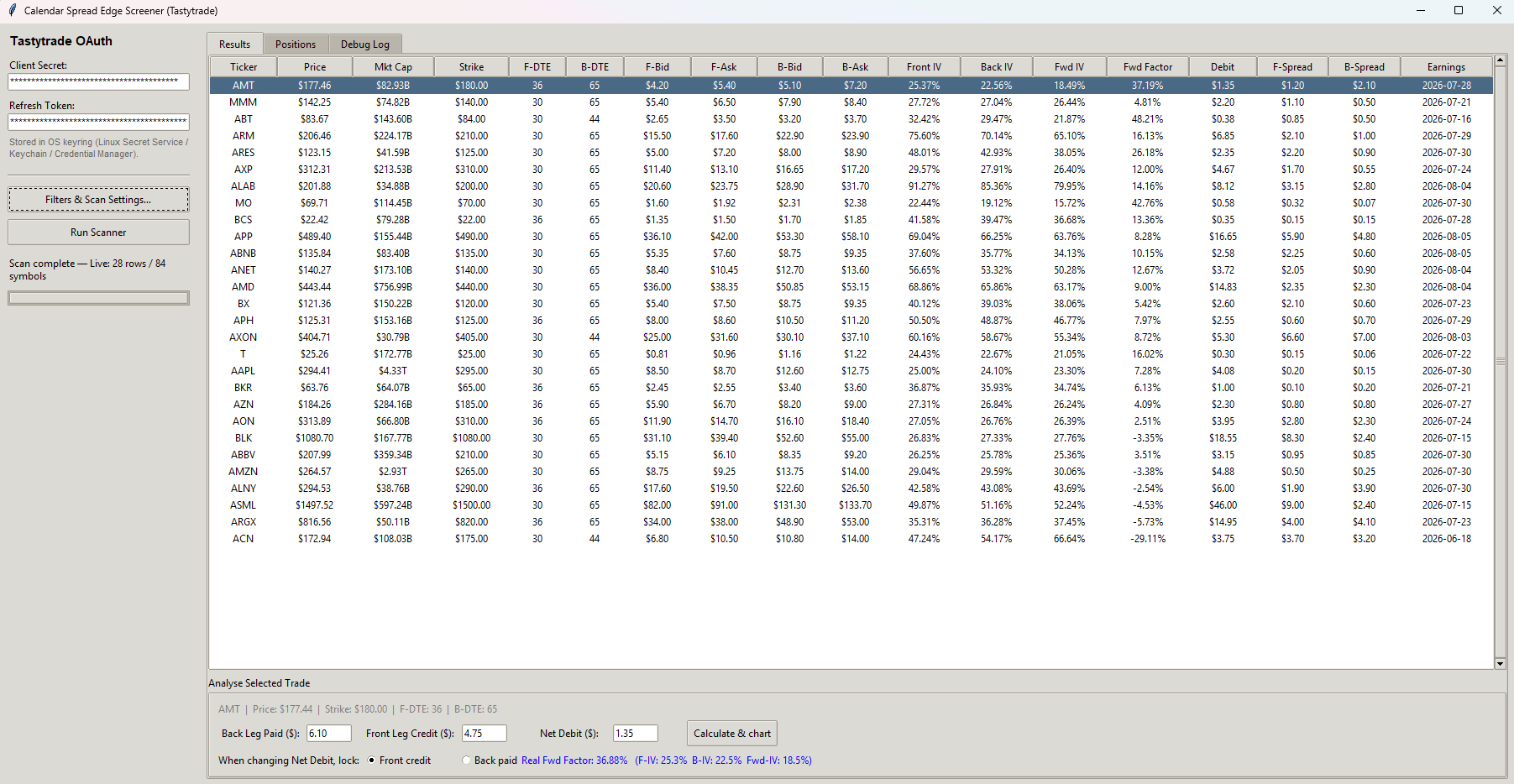Focus the Refresh Token field
The height and width of the screenshot is (784, 1514).
pos(98,122)
